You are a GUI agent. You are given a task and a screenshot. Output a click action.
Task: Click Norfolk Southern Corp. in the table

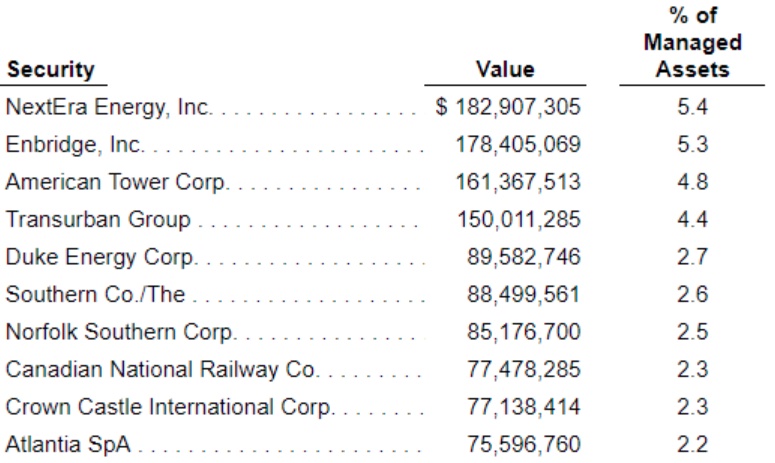pos(120,332)
